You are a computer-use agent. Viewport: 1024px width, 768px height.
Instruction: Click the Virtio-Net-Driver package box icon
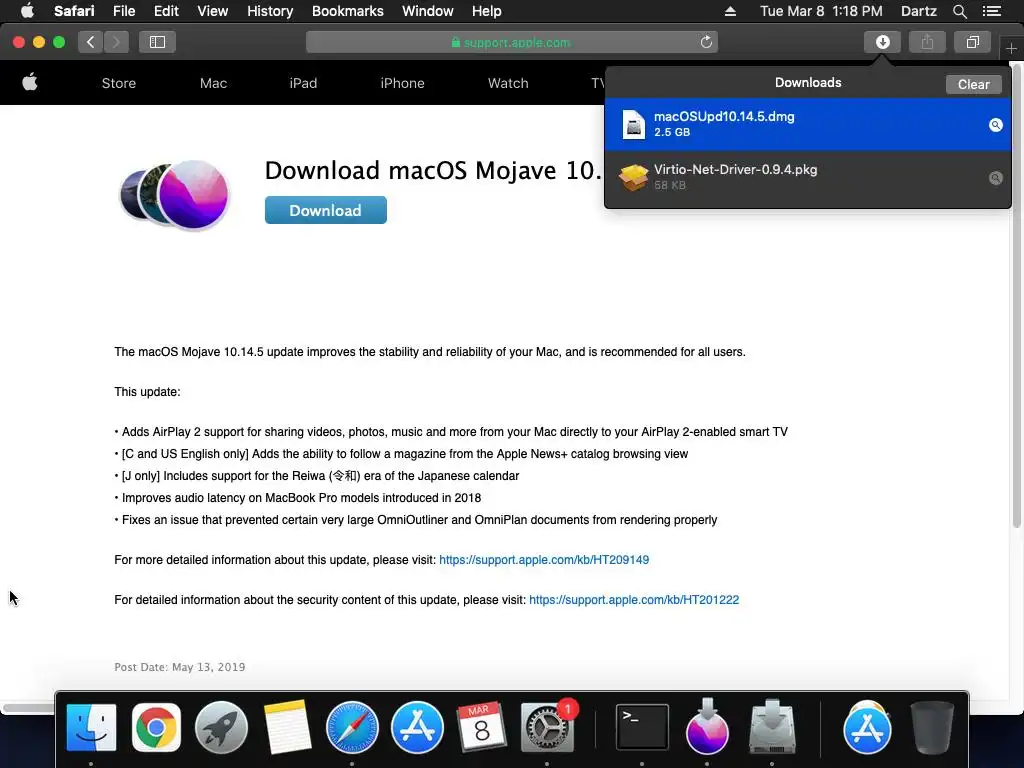tap(633, 177)
